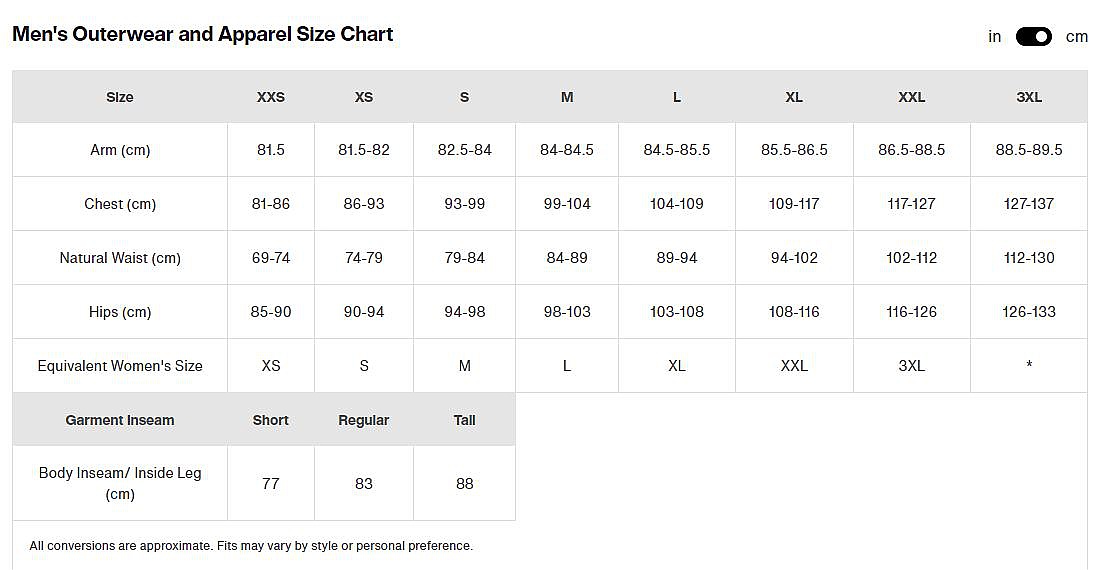
Task: Click the Hips (cm) row label
Action: point(120,312)
